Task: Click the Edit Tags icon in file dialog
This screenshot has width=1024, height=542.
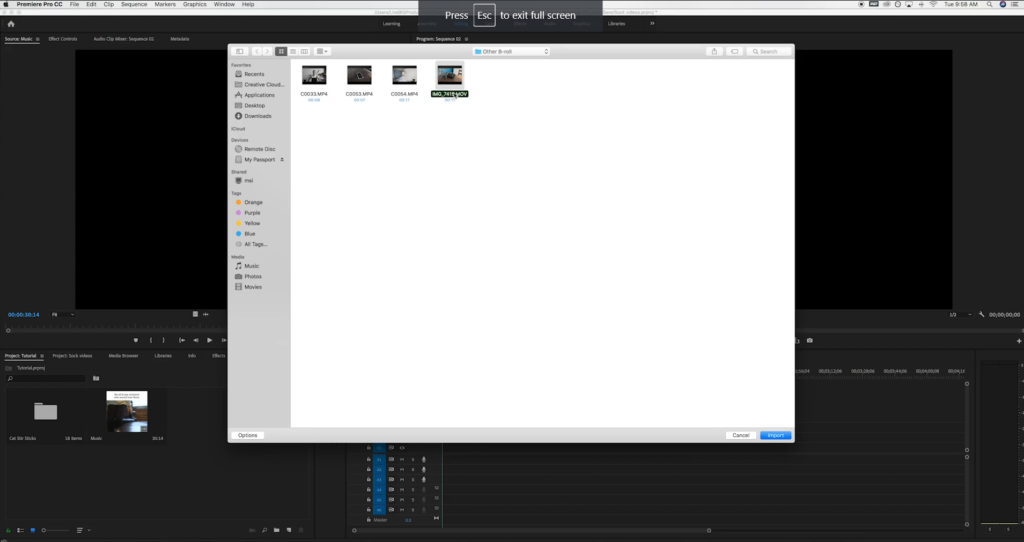Action: [735, 51]
